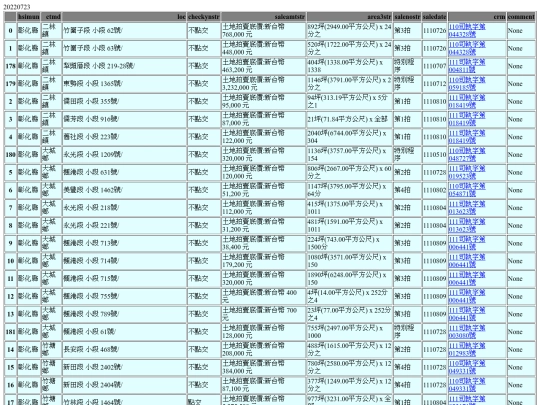Open the crm case link in row 2

pos(467,101)
